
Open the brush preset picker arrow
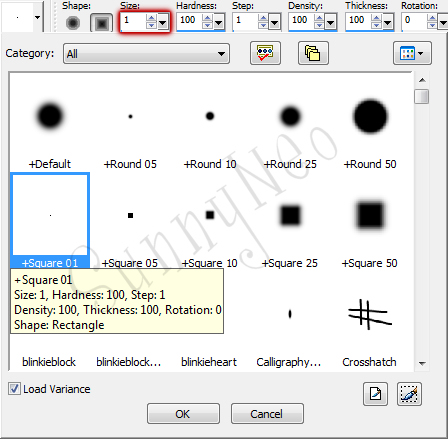[38, 17]
